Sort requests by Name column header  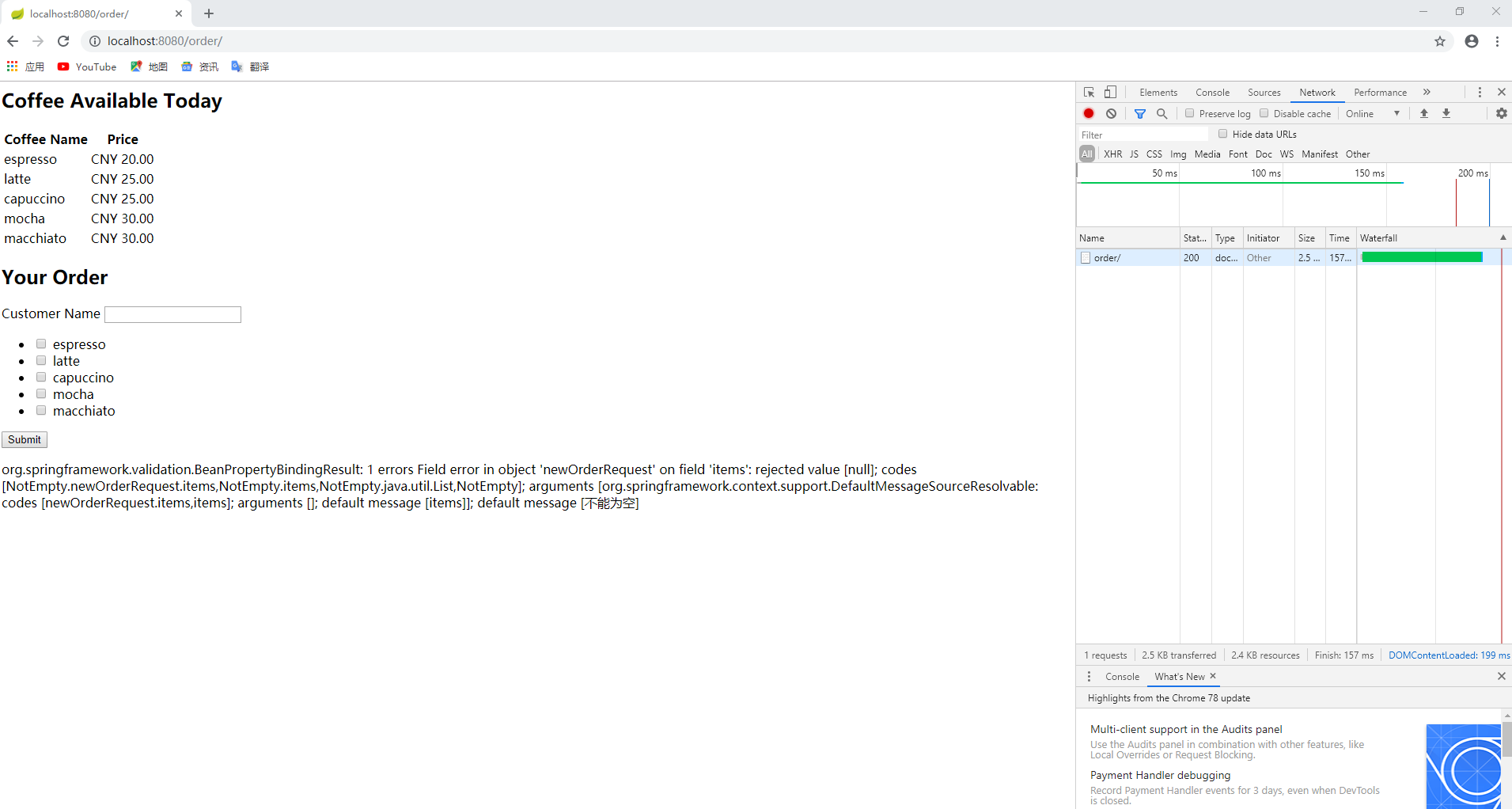point(1127,237)
